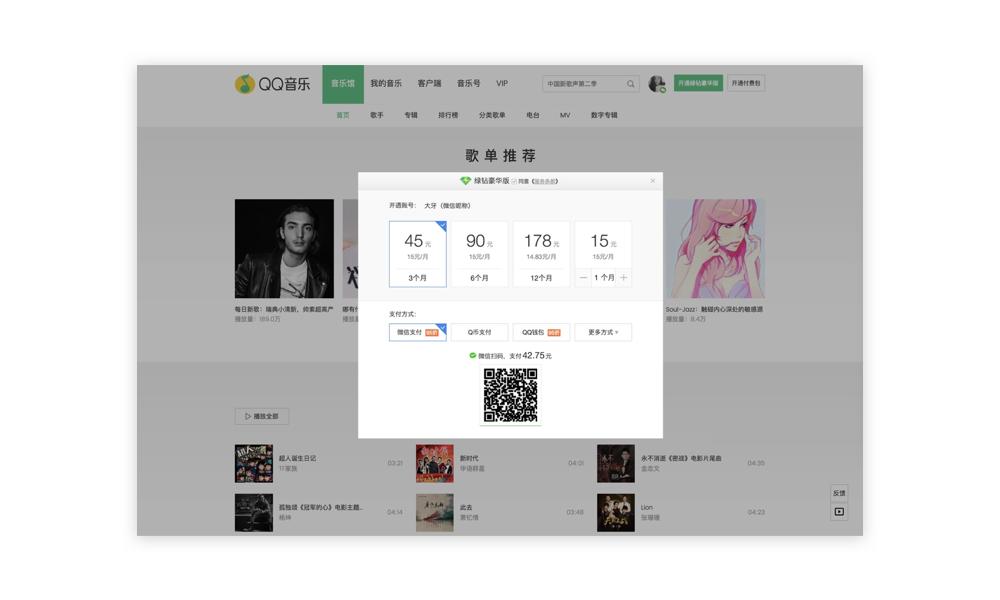Click the plus icon to increase months

click(x=624, y=277)
